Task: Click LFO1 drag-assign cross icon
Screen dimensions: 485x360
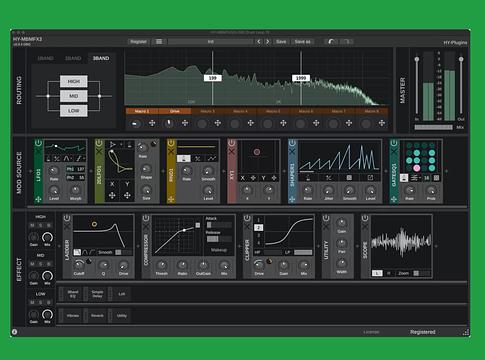Action: [x=38, y=199]
